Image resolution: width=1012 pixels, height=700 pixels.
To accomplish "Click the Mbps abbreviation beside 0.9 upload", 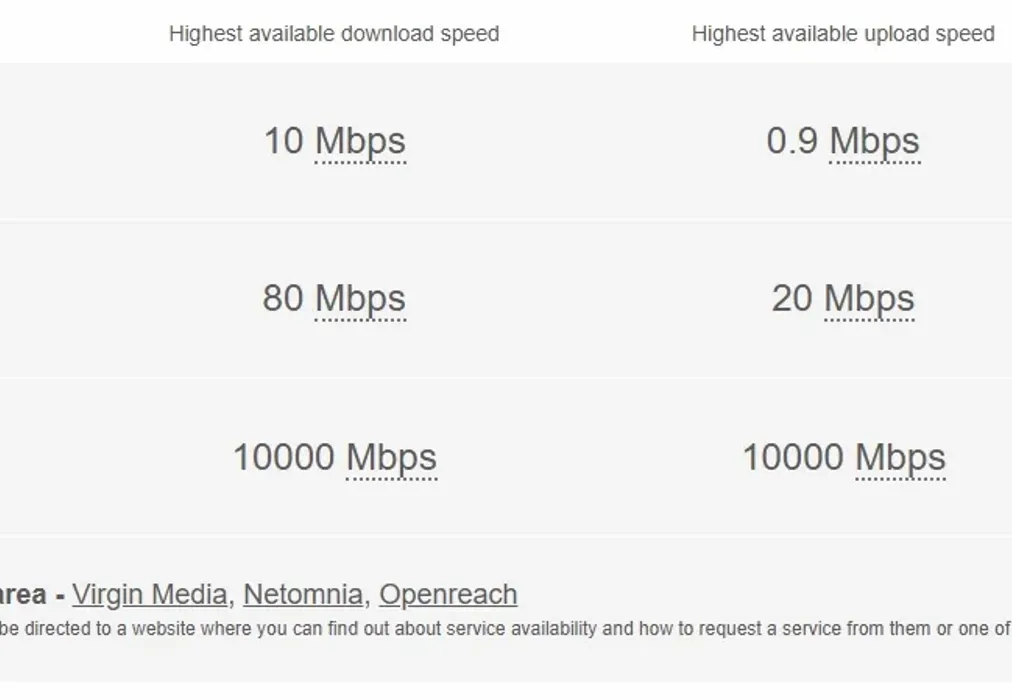I will pos(874,141).
